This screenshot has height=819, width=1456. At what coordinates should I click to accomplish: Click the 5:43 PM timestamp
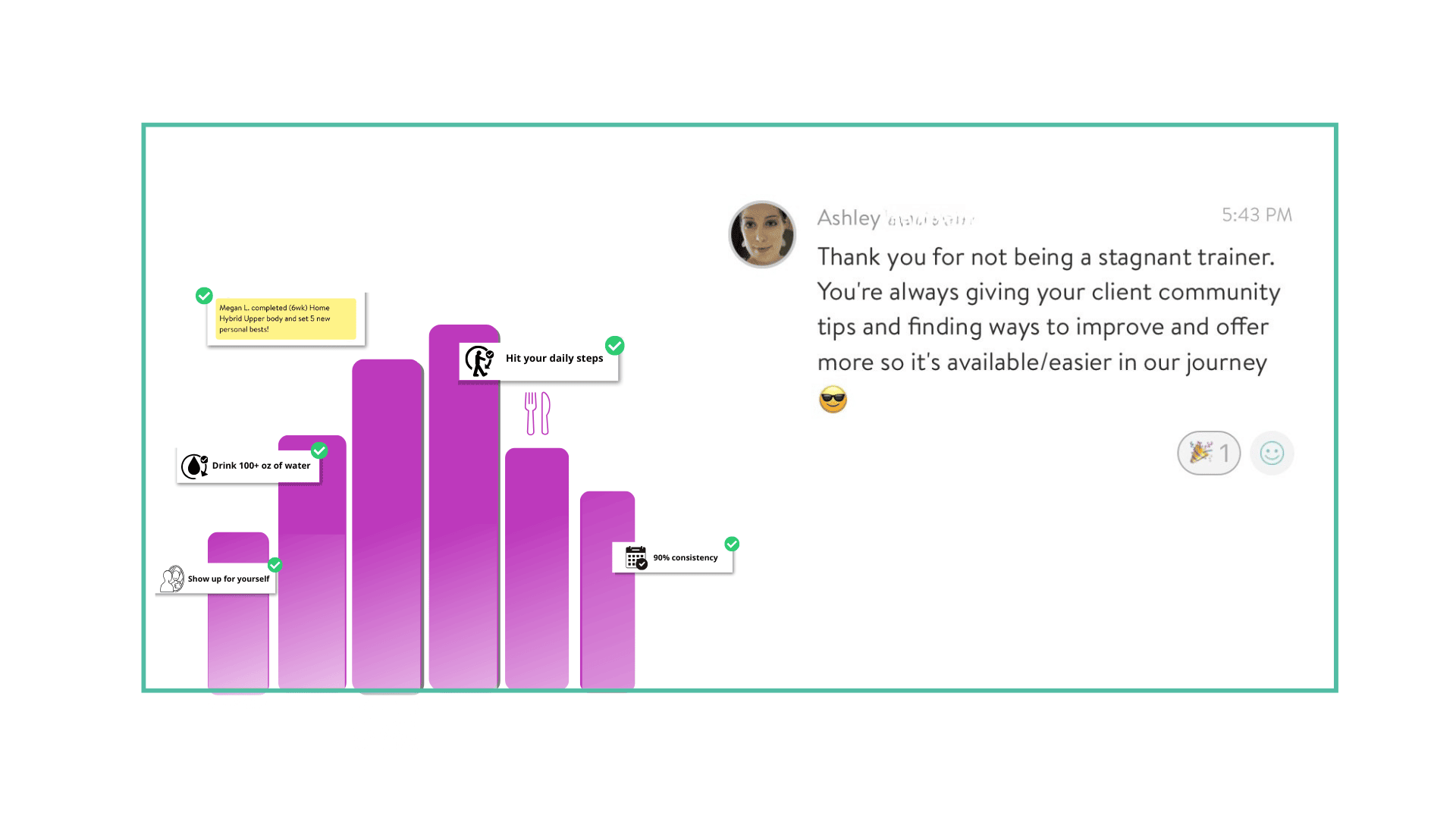(x=1257, y=215)
